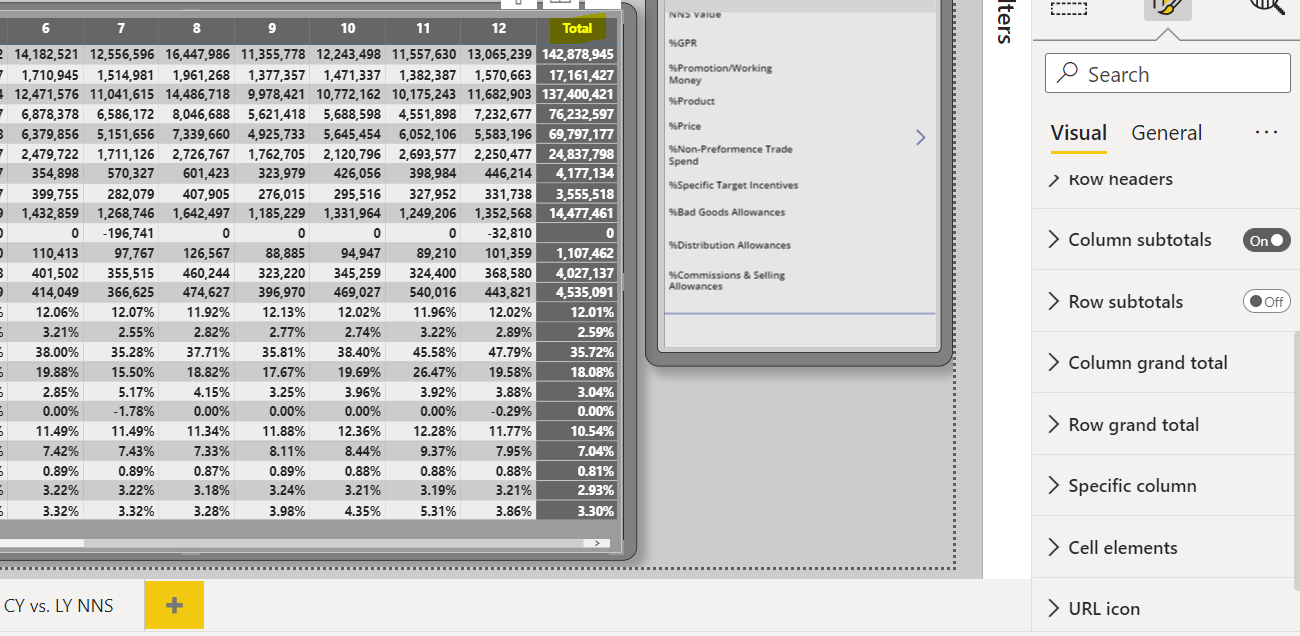Click total cell 142,878,945
This screenshot has height=636, width=1300.
(577, 54)
